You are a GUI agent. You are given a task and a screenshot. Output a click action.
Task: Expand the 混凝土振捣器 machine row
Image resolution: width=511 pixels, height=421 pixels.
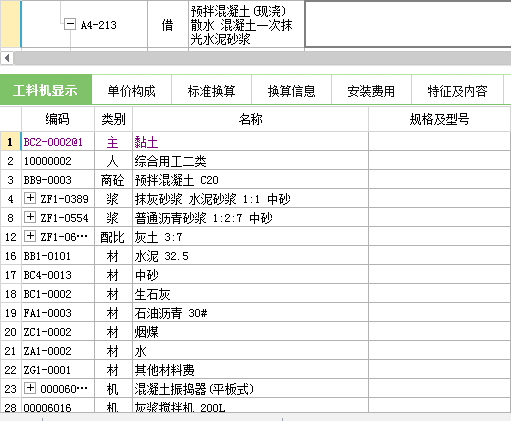pos(30,388)
